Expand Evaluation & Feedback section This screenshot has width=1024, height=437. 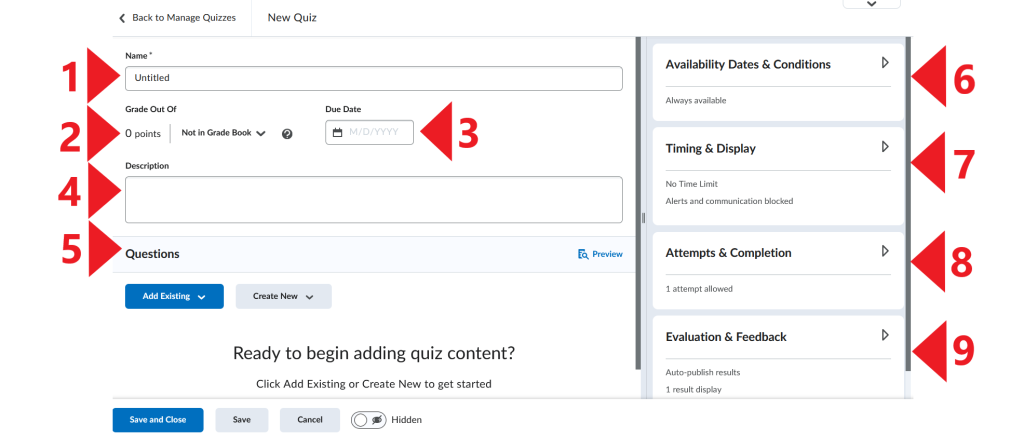pos(885,334)
